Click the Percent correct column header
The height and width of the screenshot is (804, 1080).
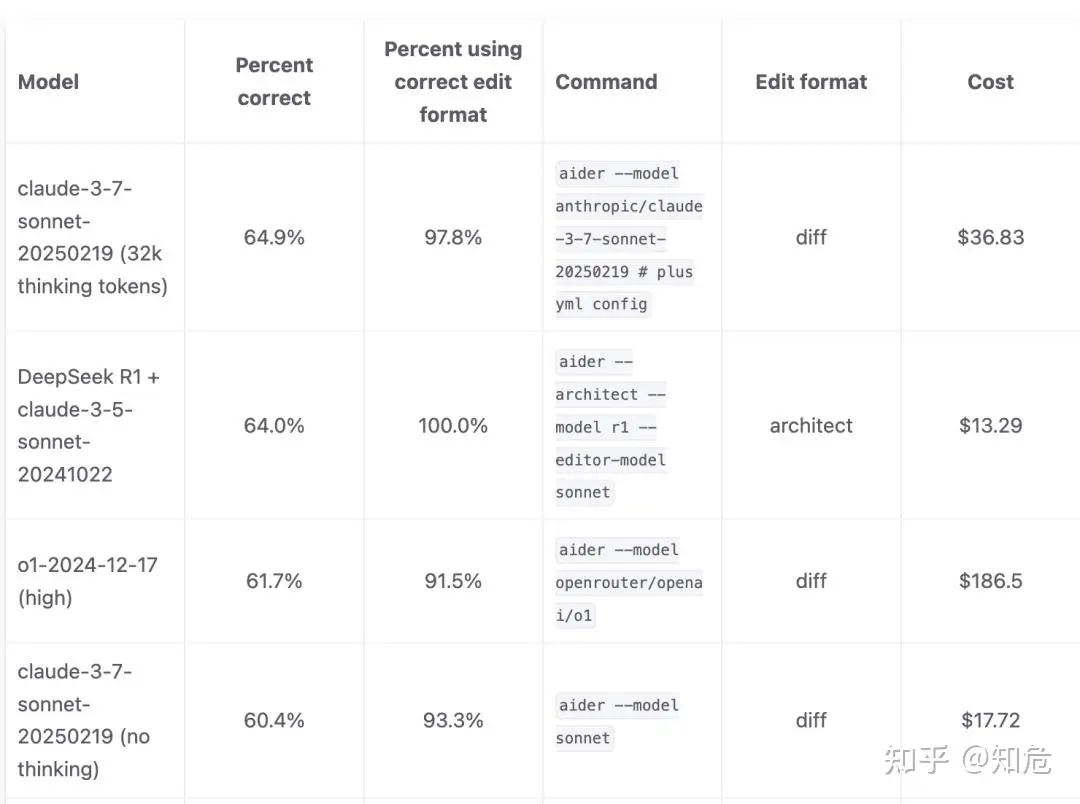(274, 81)
